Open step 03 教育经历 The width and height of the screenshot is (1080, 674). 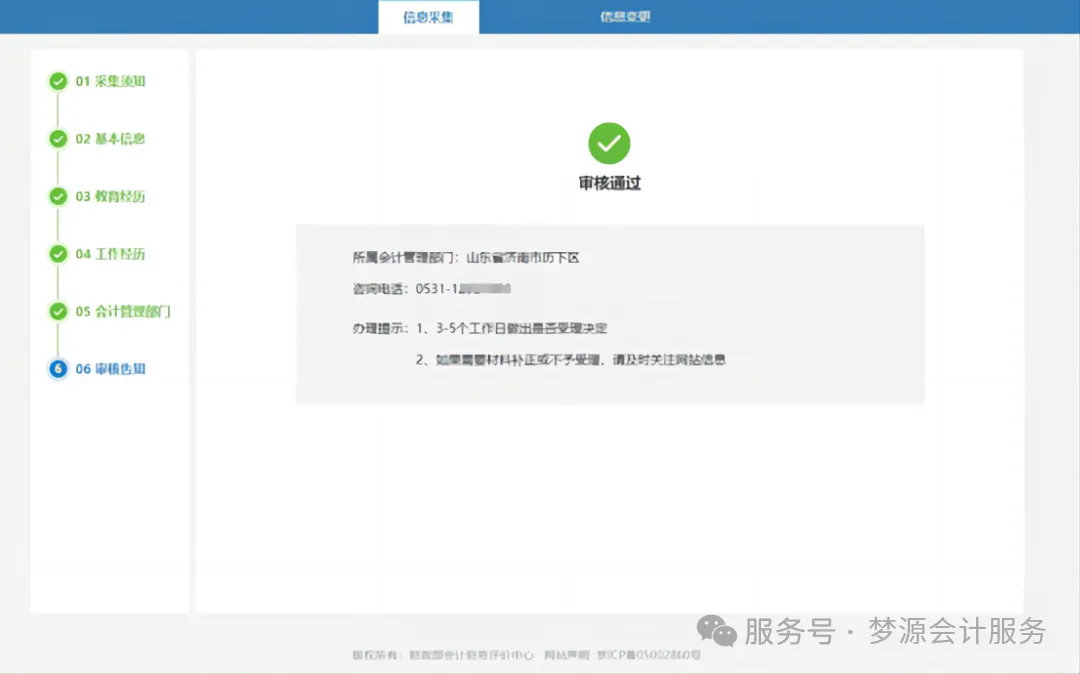pyautogui.click(x=108, y=196)
